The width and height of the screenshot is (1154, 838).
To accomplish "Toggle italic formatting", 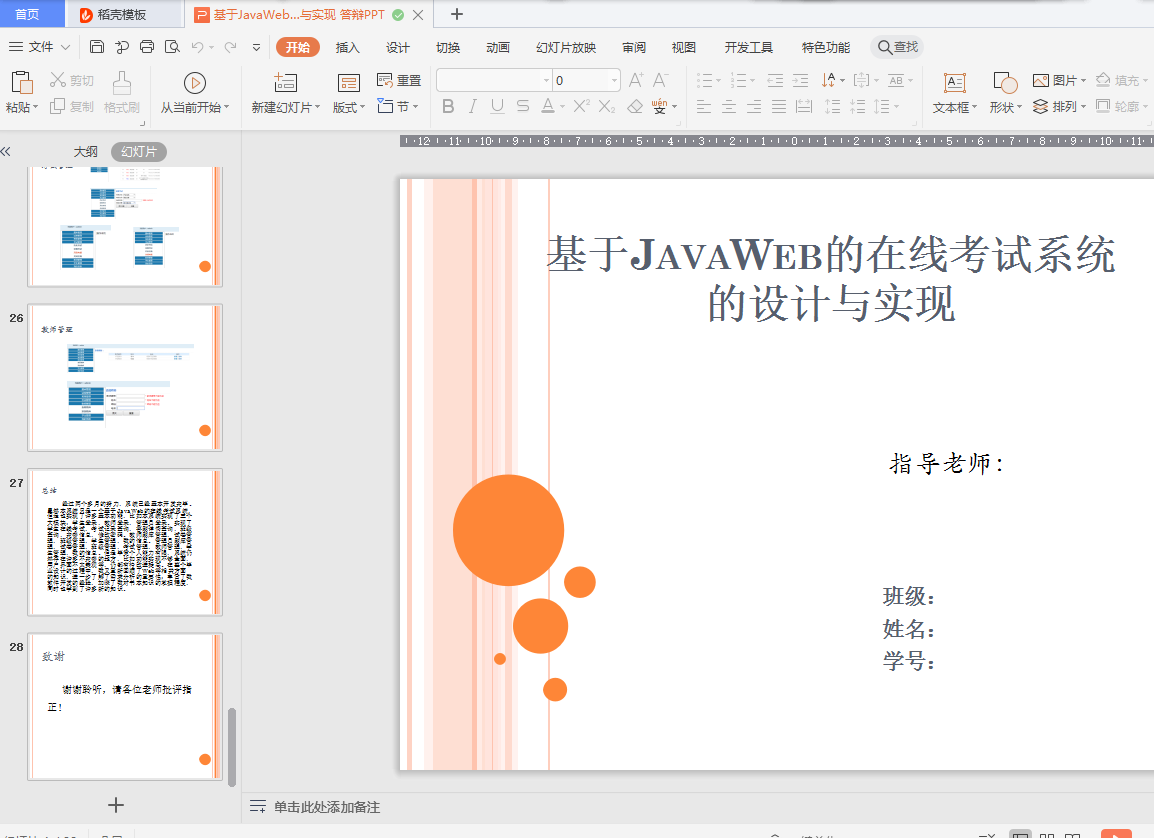I will point(472,106).
